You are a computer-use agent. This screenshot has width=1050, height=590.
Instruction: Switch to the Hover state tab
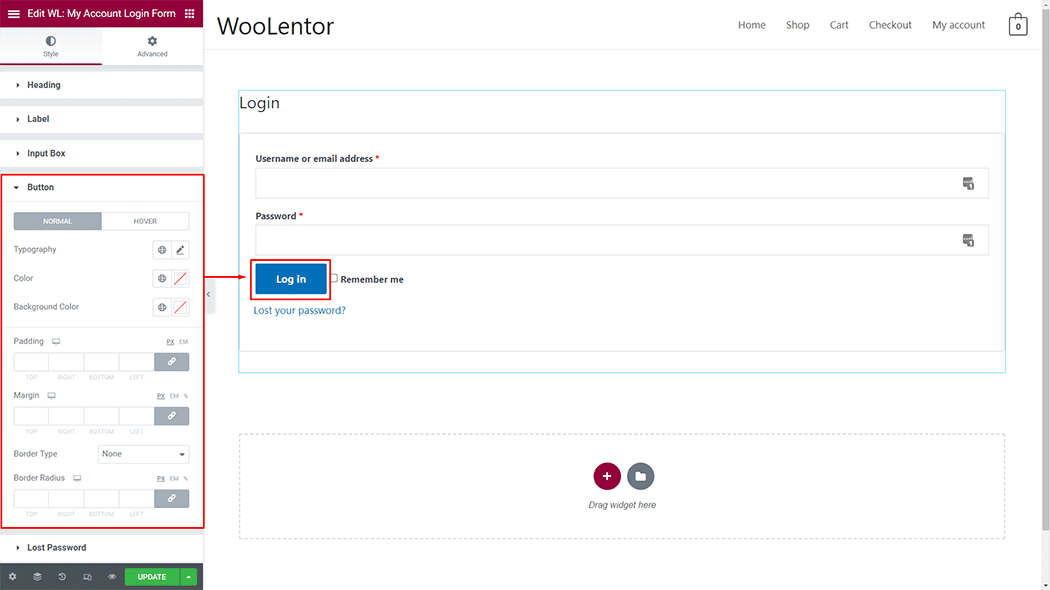coord(145,221)
